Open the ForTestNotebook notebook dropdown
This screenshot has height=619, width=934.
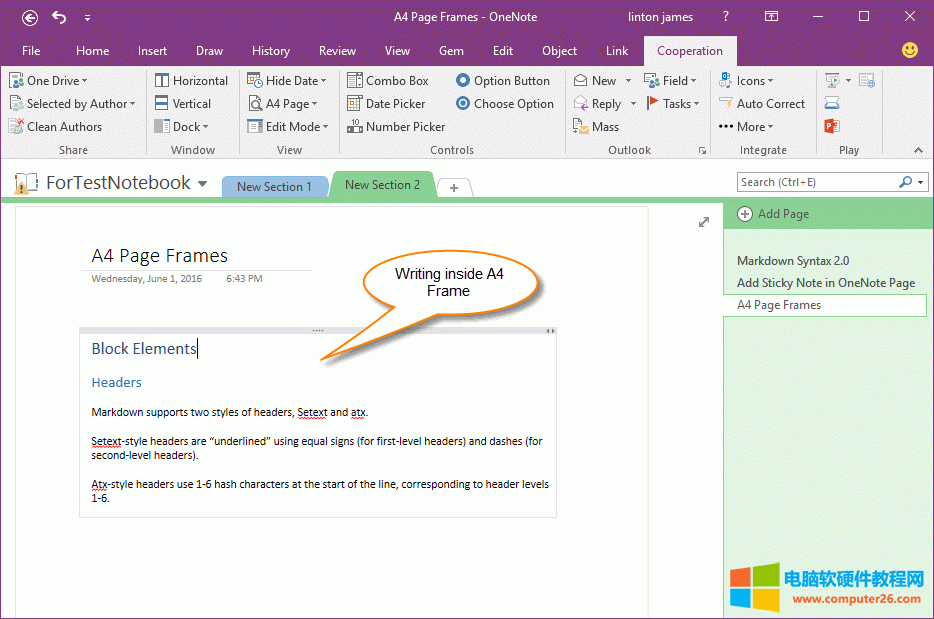point(202,184)
